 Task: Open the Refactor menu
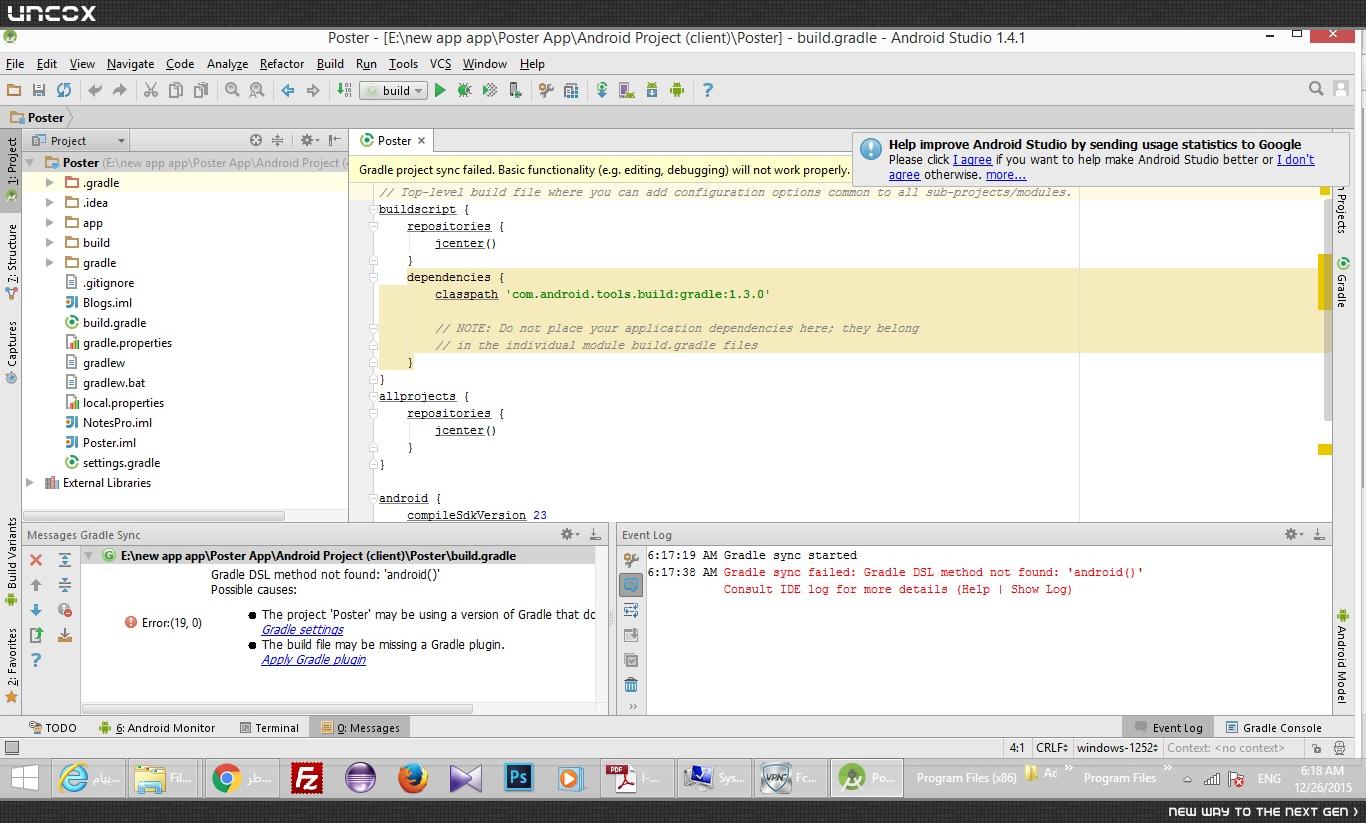click(x=282, y=64)
